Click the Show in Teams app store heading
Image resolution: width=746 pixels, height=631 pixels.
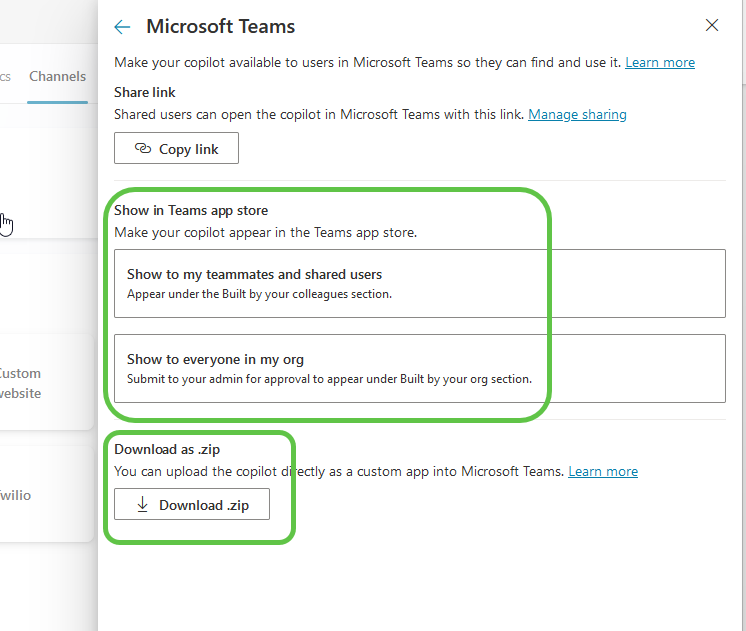[191, 210]
